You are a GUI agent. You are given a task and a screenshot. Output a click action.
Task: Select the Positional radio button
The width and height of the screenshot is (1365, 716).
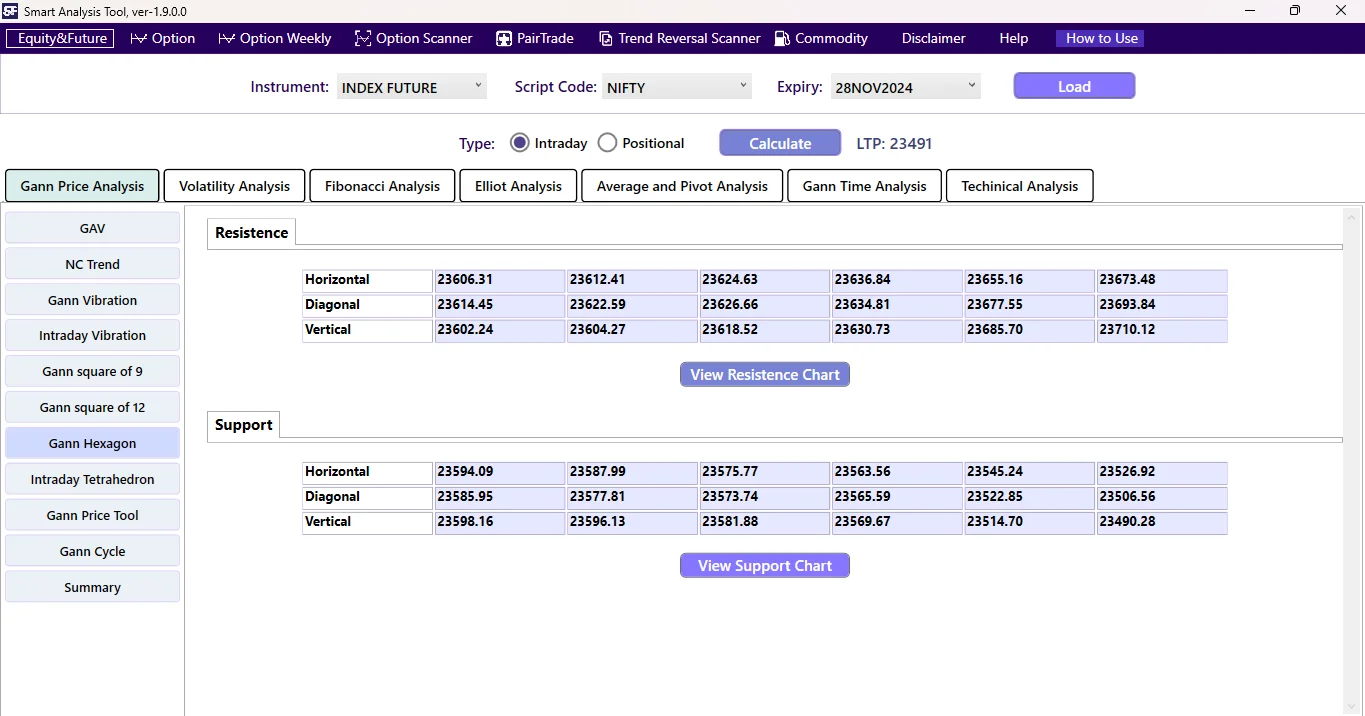click(x=607, y=142)
